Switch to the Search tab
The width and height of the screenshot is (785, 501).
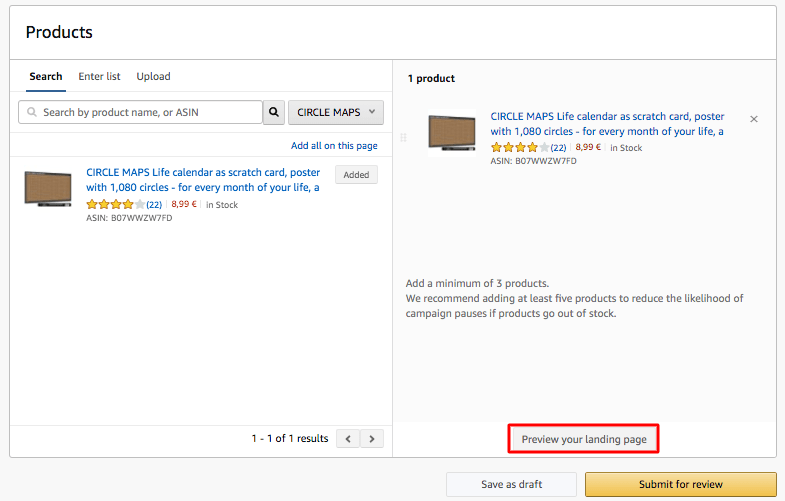pos(46,77)
